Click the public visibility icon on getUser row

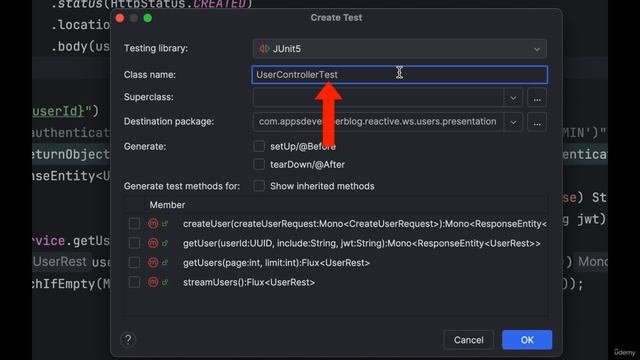click(165, 243)
